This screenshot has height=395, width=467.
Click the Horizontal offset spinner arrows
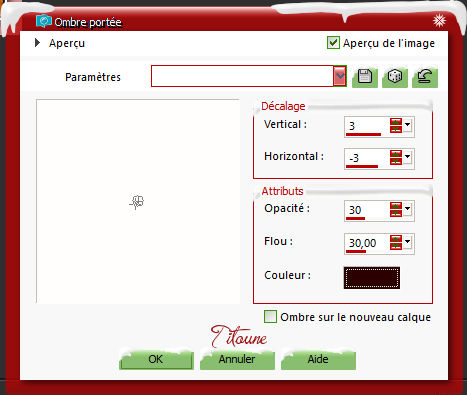coord(396,158)
